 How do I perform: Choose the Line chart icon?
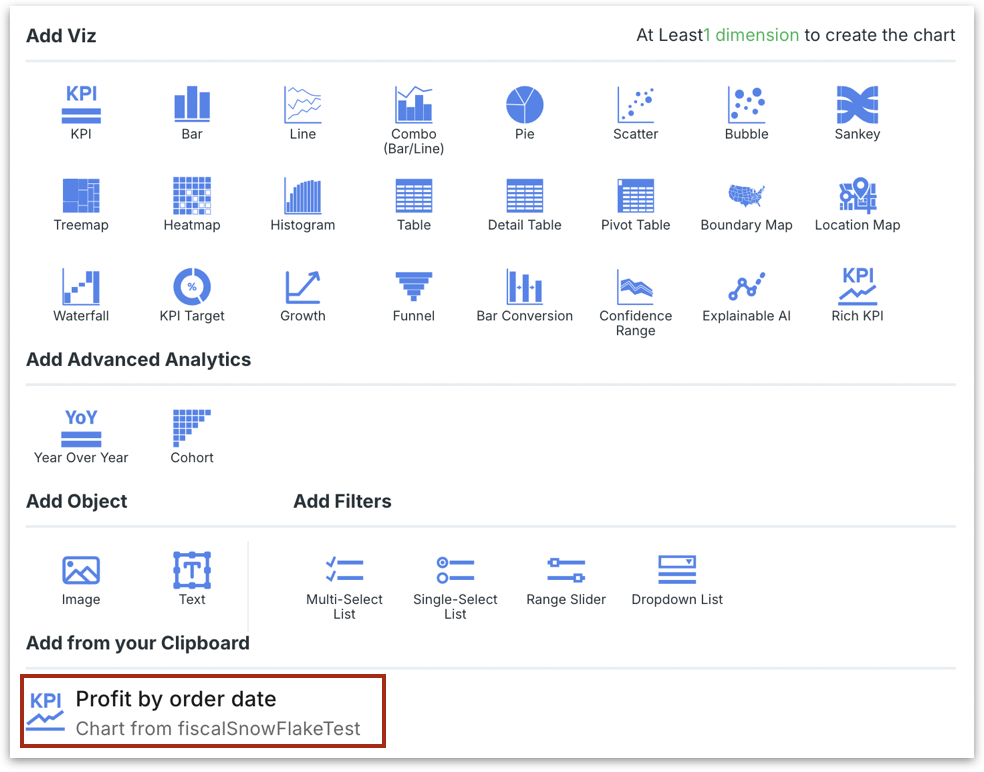tap(302, 105)
